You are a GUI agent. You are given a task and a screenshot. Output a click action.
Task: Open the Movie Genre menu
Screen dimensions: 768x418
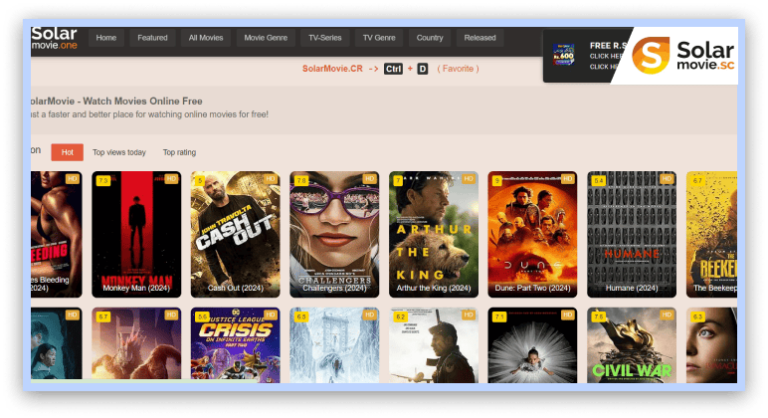pyautogui.click(x=266, y=38)
